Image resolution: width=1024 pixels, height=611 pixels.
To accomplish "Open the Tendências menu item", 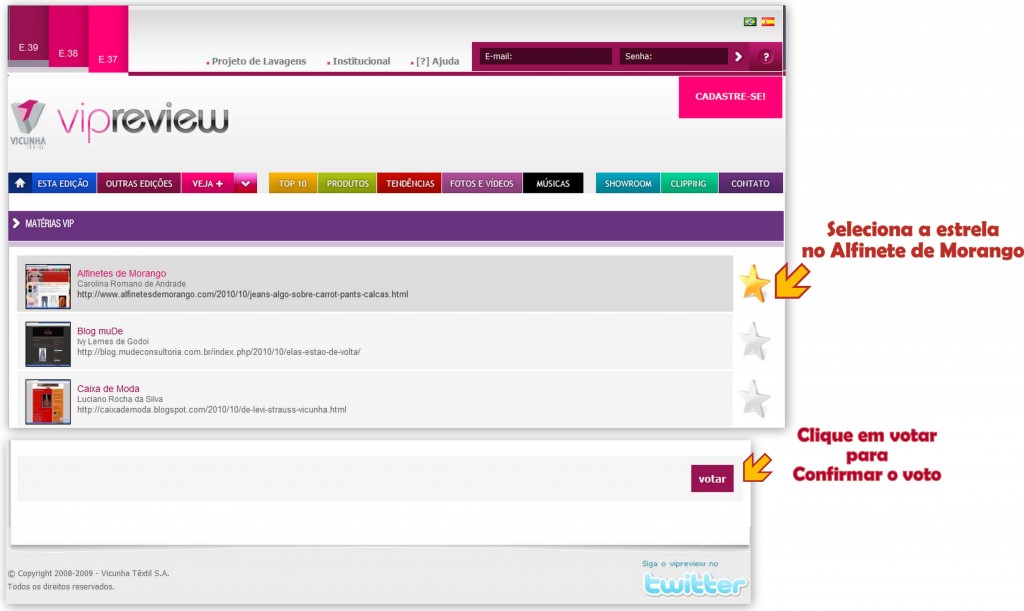I will coord(409,183).
